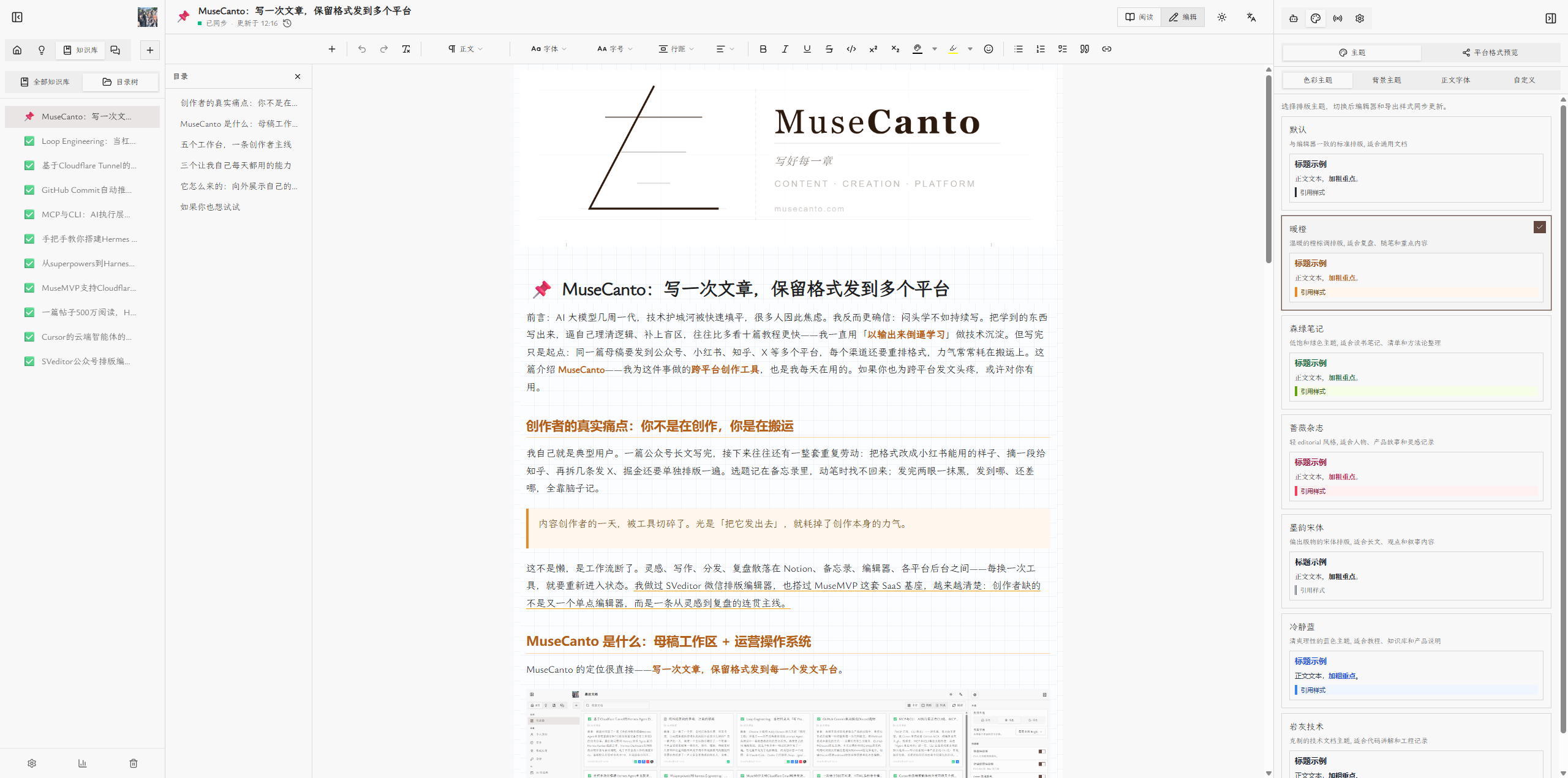Apply text color swatch
Screen dimensions: 1568x778
[x=918, y=49]
